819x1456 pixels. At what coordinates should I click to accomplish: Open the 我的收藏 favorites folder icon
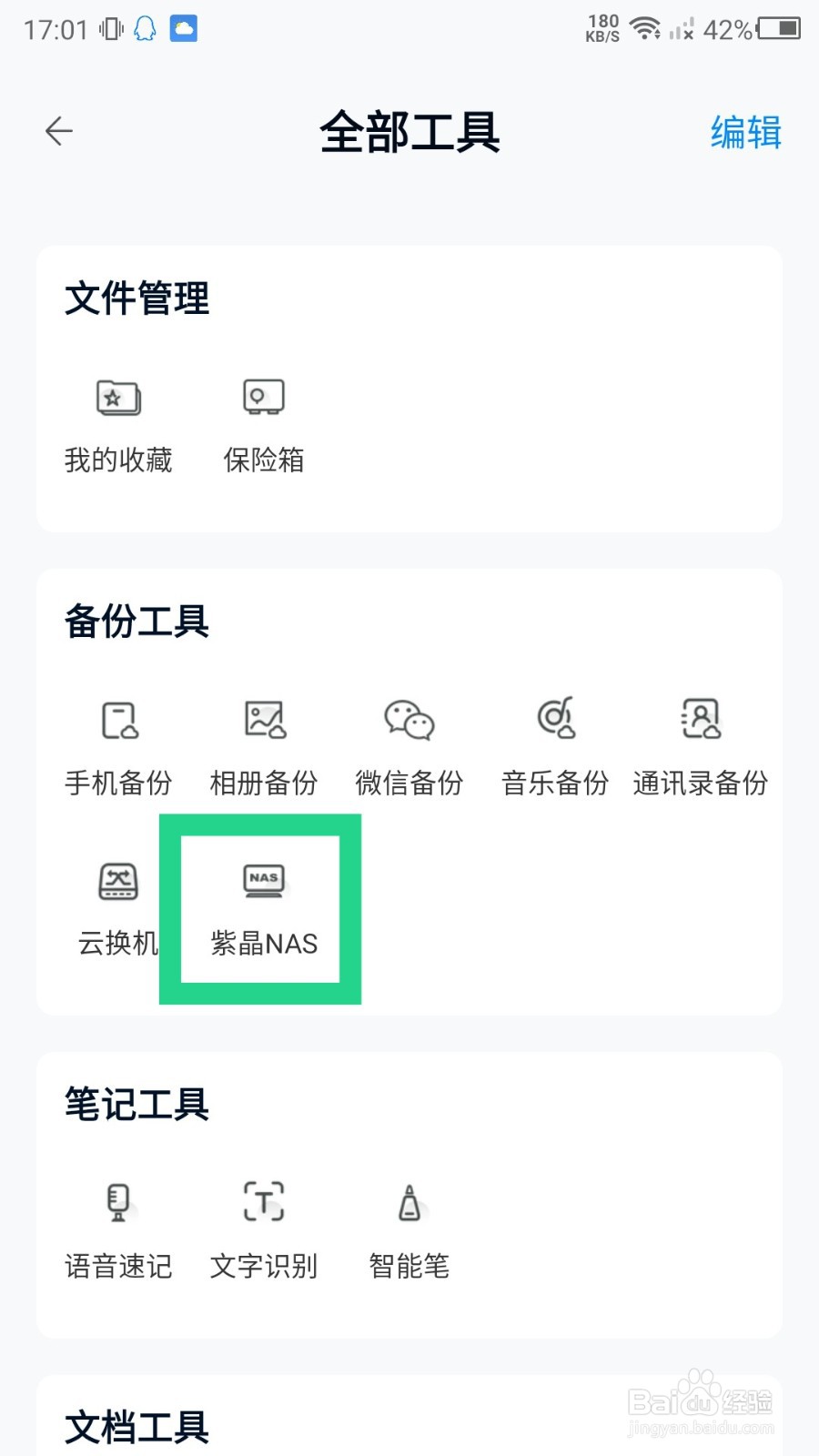[x=118, y=398]
